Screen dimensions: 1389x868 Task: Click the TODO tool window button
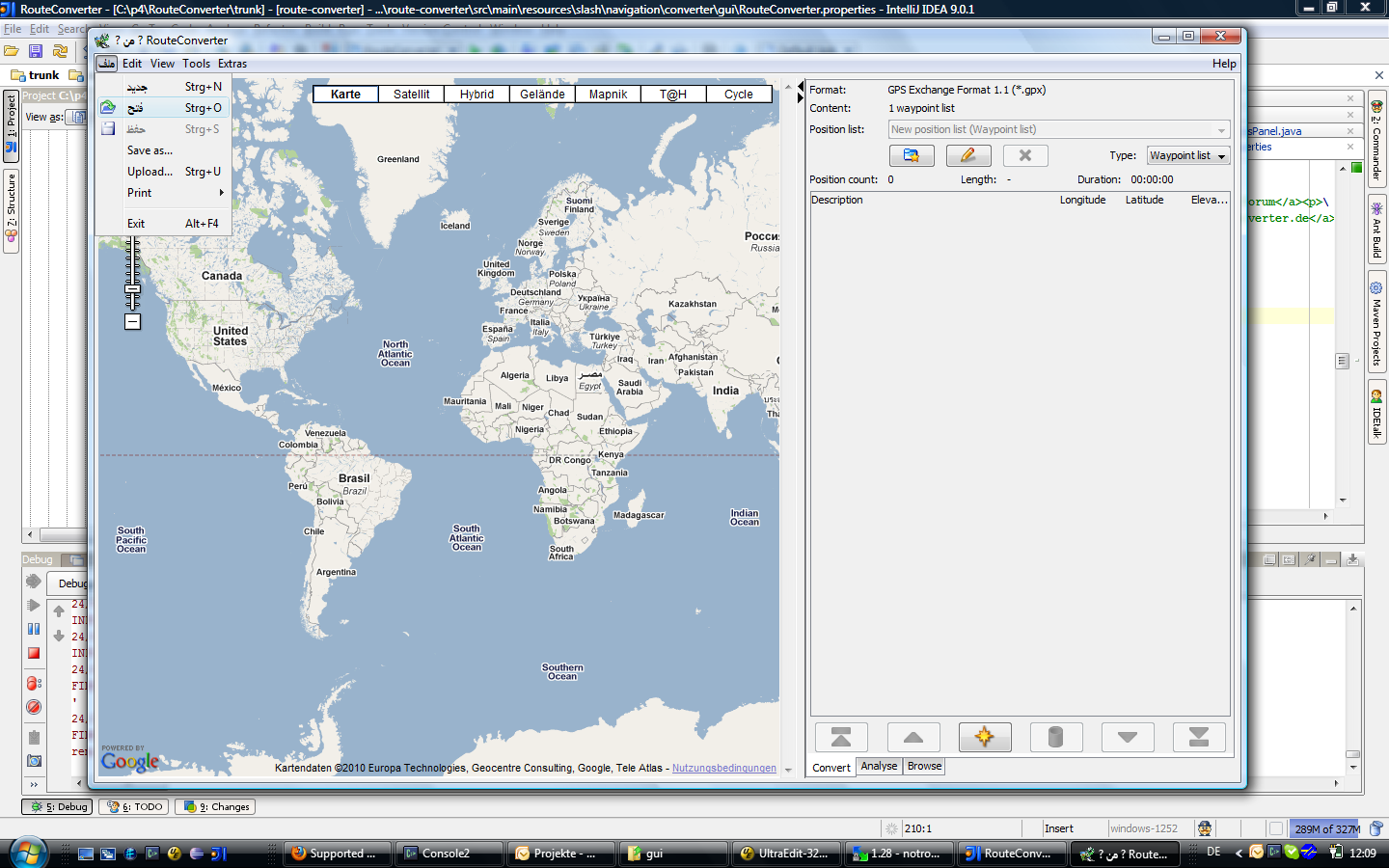point(135,807)
